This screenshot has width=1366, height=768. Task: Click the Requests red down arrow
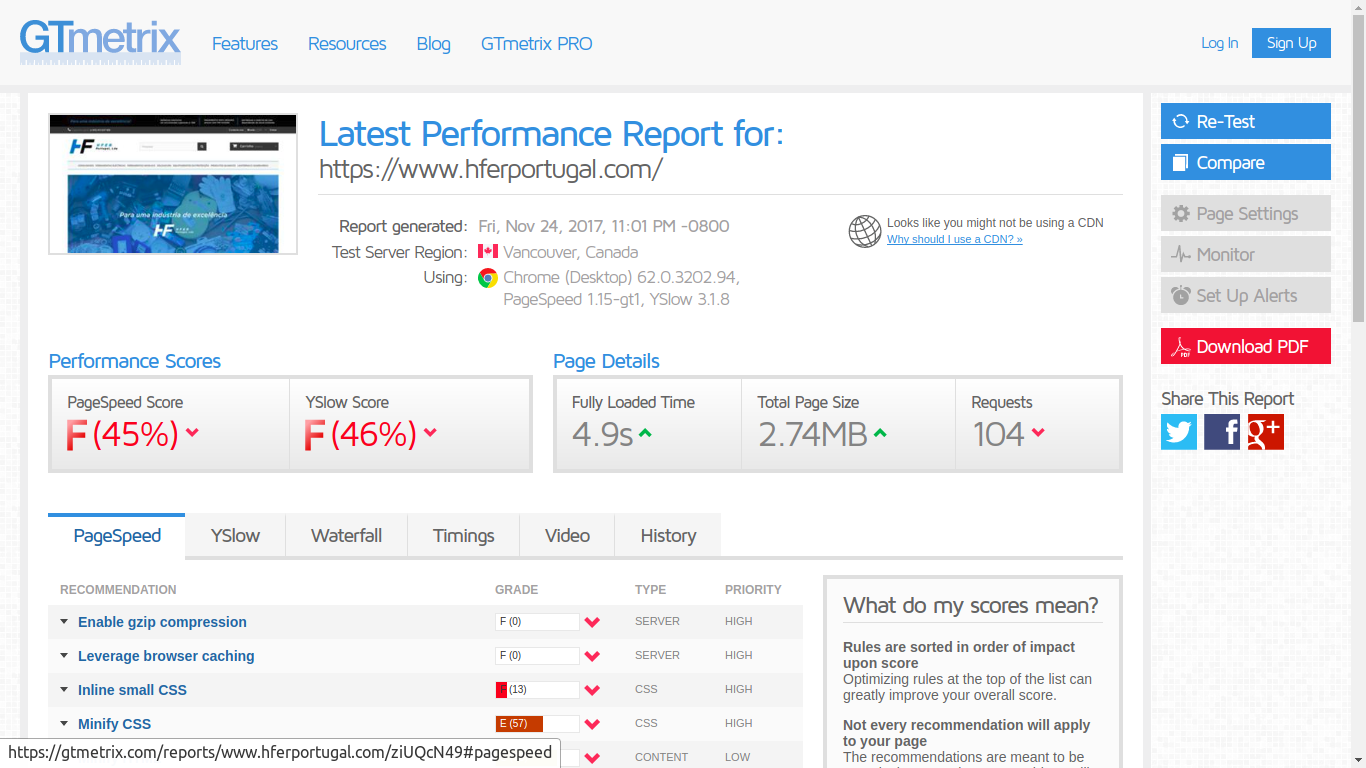tap(1038, 433)
